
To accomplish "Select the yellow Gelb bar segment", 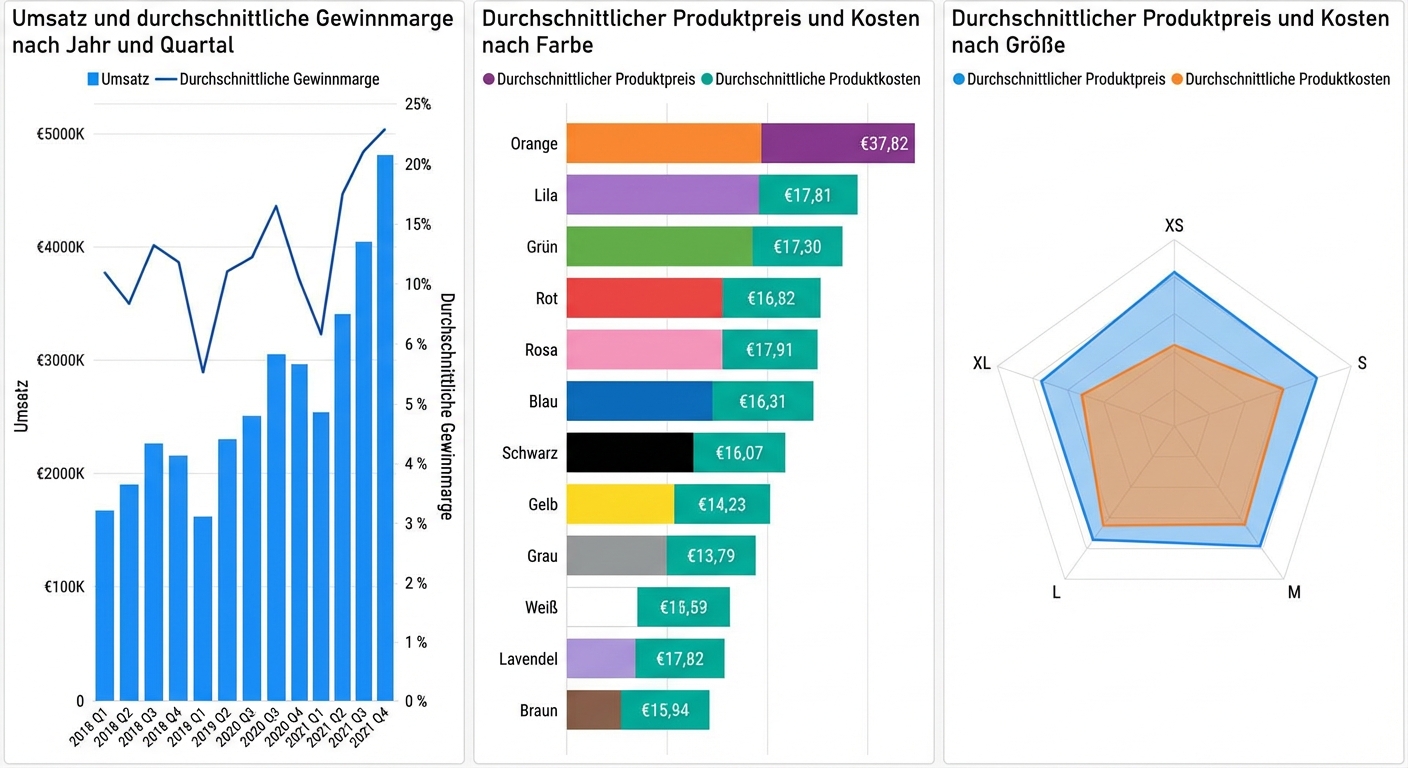I will click(620, 504).
